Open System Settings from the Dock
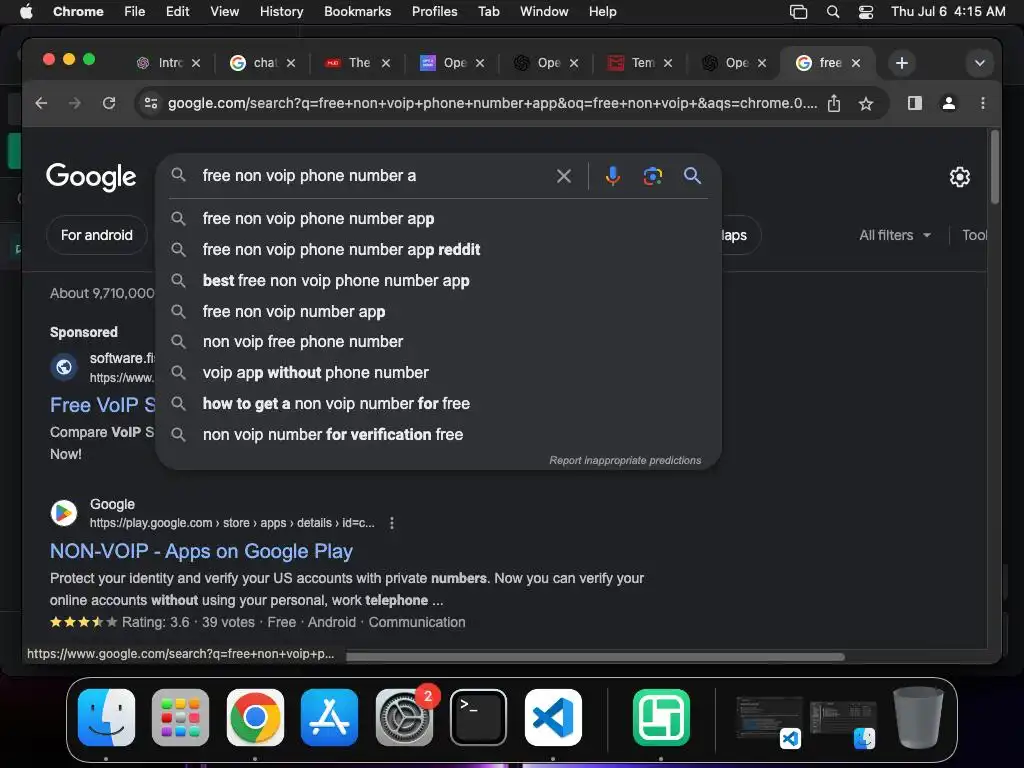Screen dimensions: 1024x768 pyautogui.click(x=404, y=717)
